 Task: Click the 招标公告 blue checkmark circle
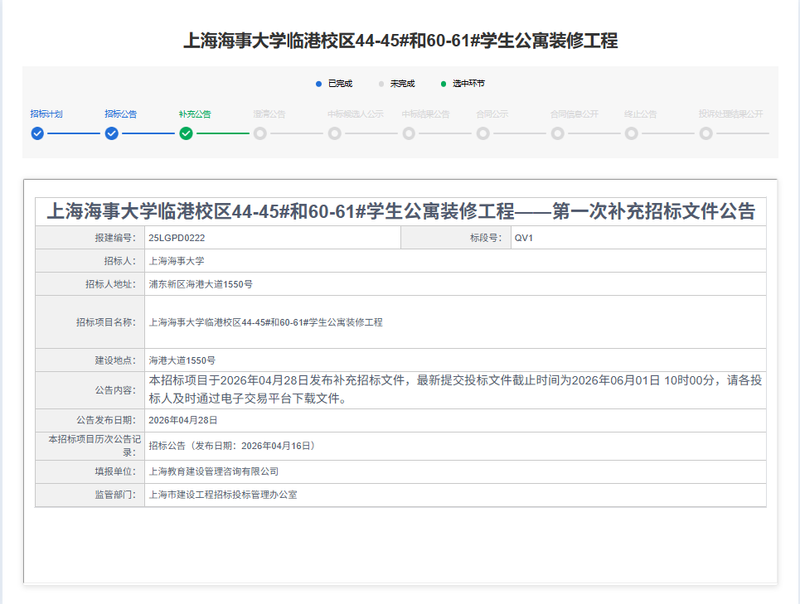(x=111, y=133)
